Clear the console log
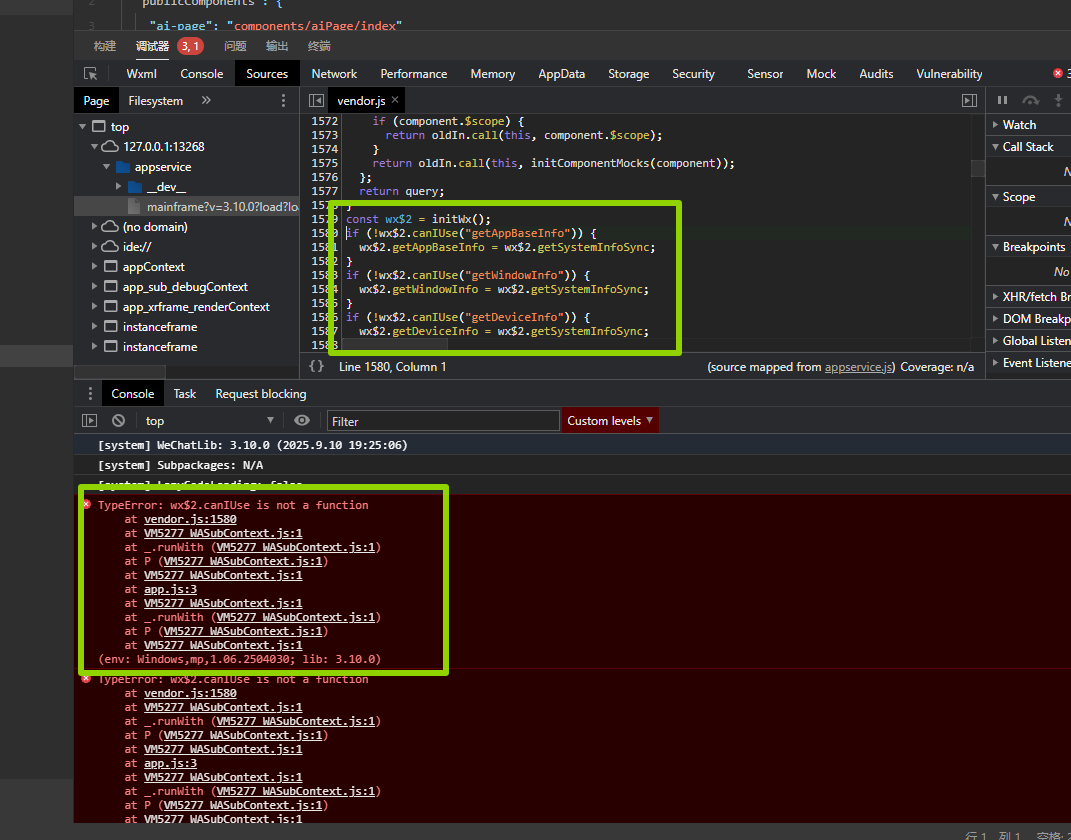The width and height of the screenshot is (1071, 840). tap(119, 421)
